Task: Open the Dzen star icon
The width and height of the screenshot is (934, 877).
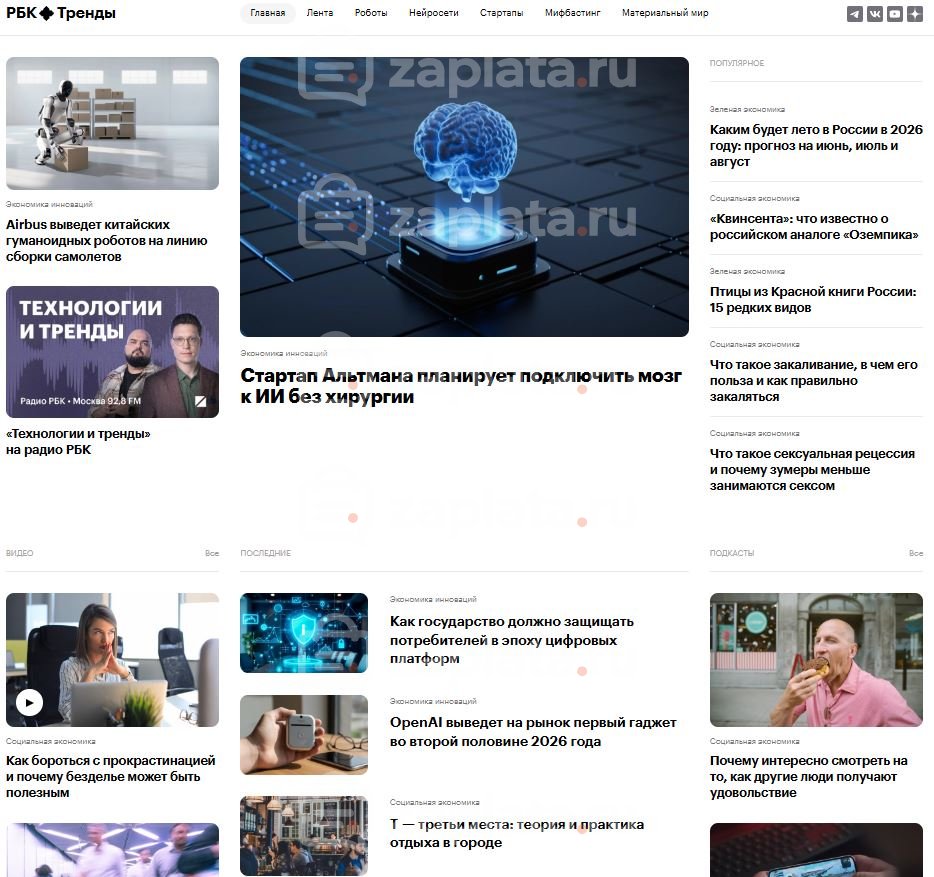Action: click(915, 14)
